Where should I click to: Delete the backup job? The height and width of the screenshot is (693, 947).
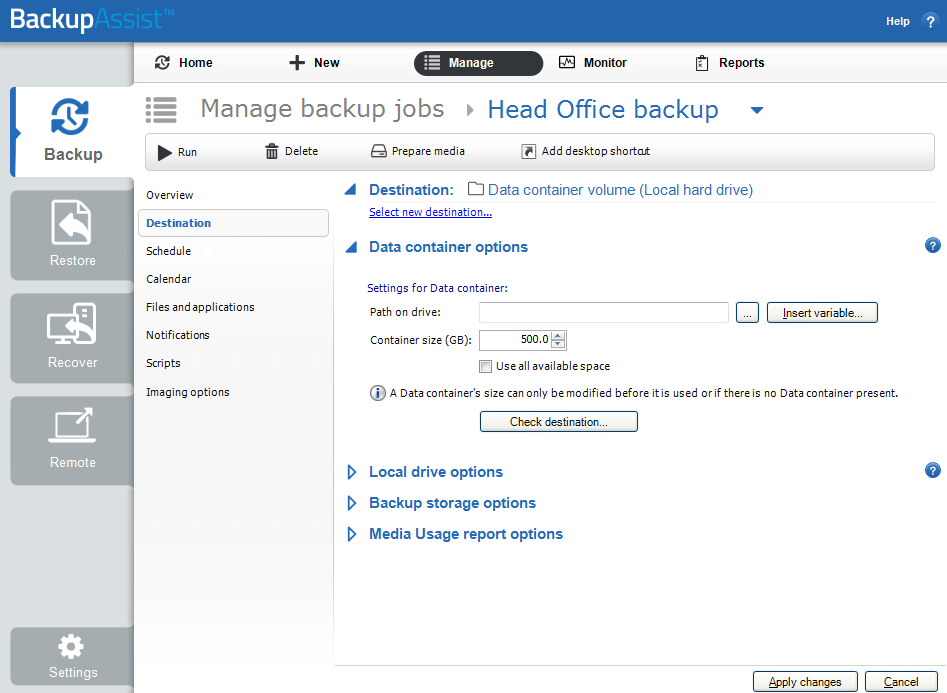point(291,151)
